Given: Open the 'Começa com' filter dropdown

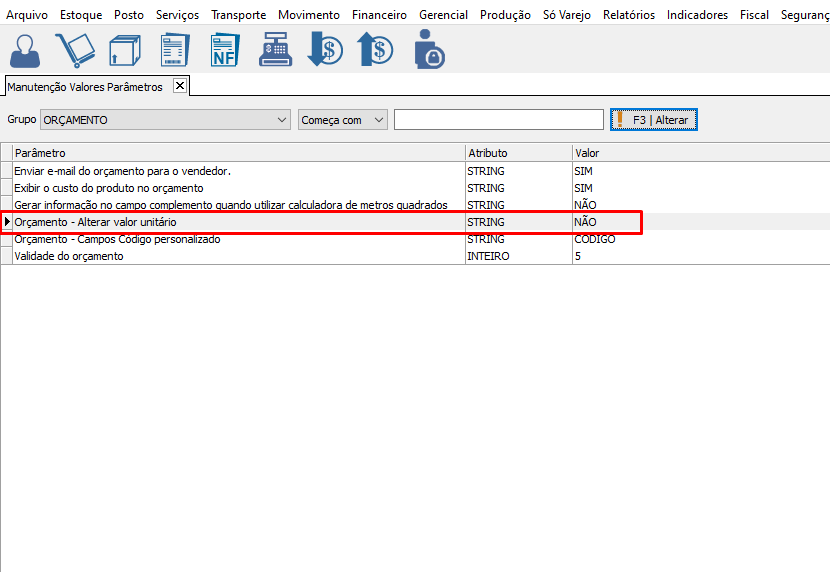Looking at the screenshot, I should click(x=378, y=120).
